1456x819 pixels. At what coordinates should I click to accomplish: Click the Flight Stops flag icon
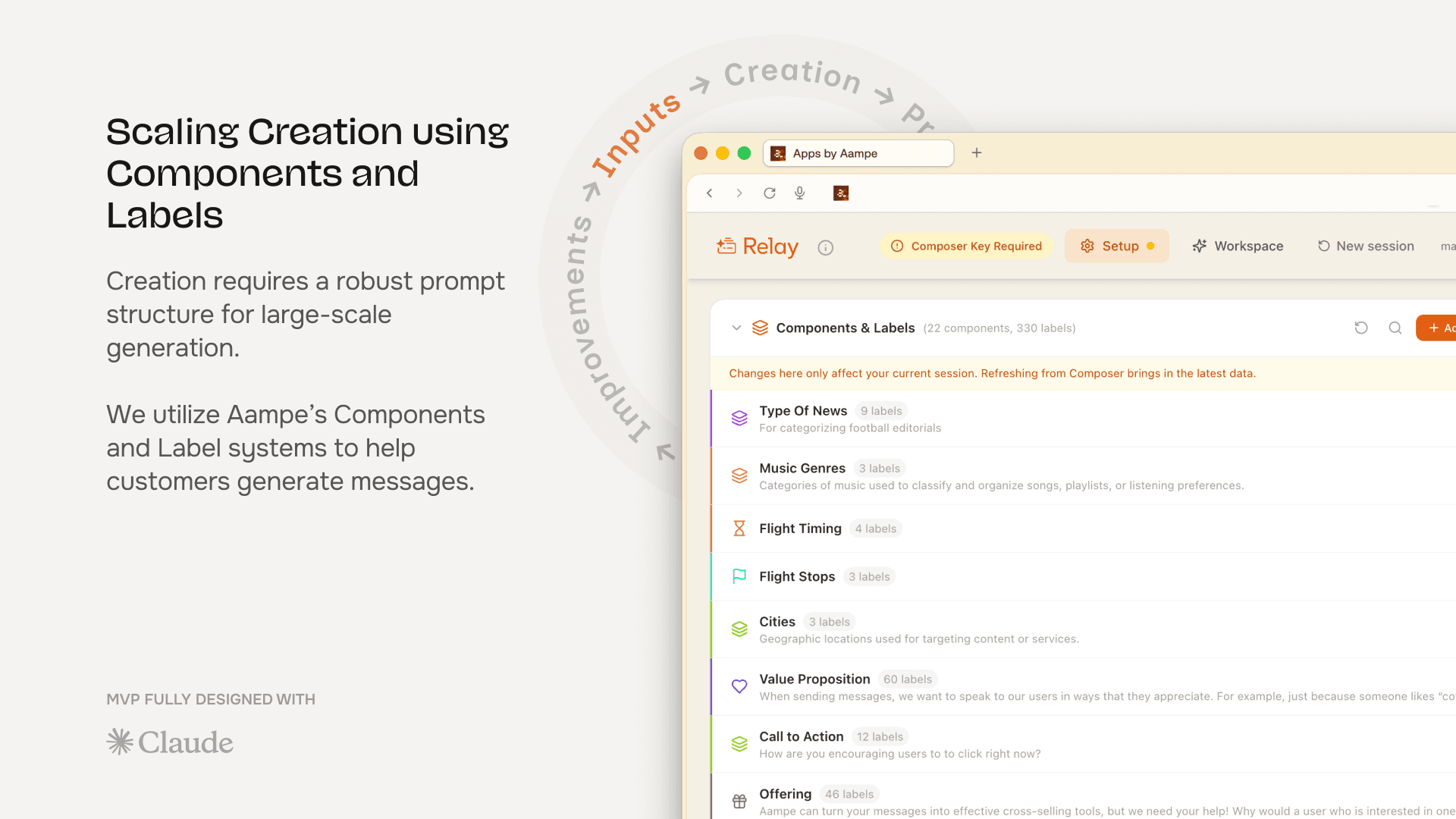tap(739, 576)
